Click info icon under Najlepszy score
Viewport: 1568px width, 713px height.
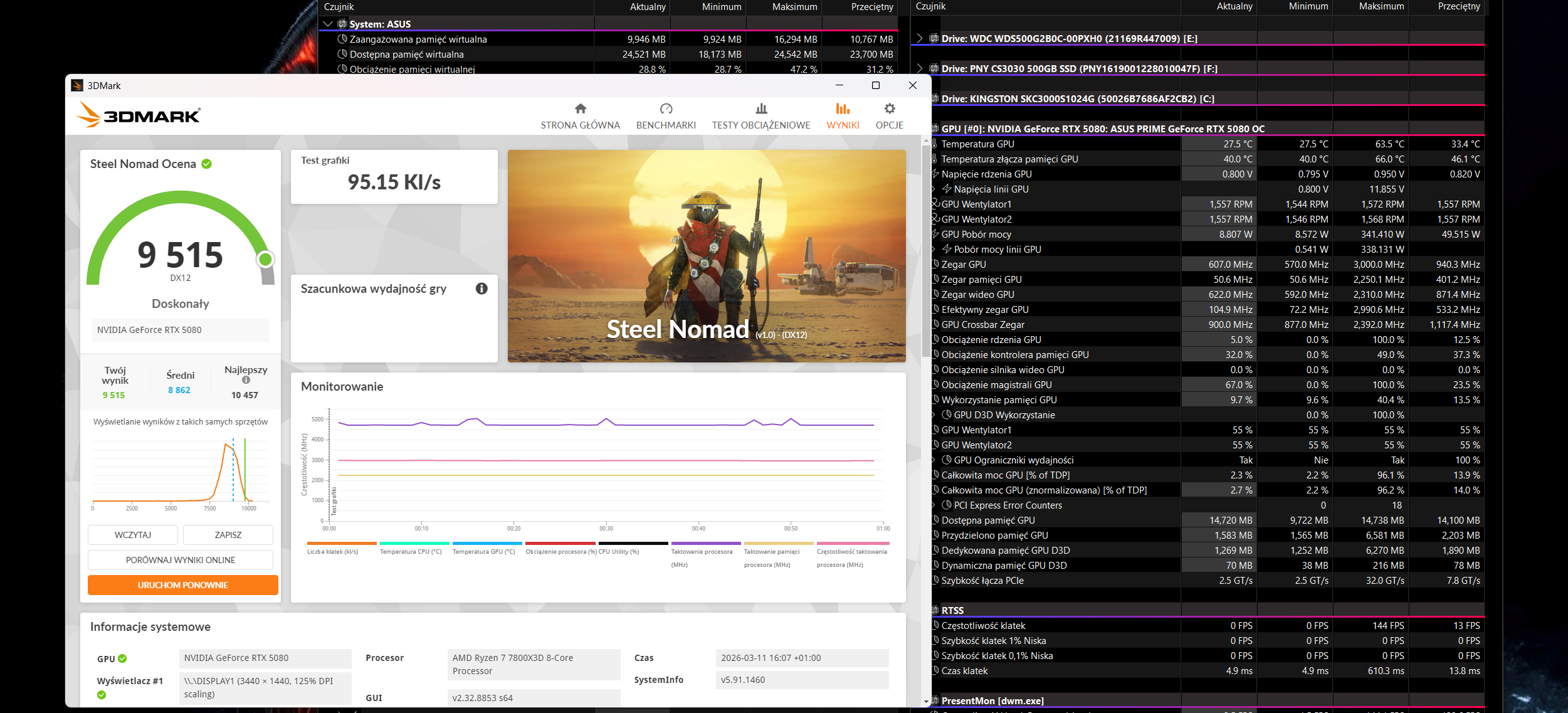pos(246,380)
